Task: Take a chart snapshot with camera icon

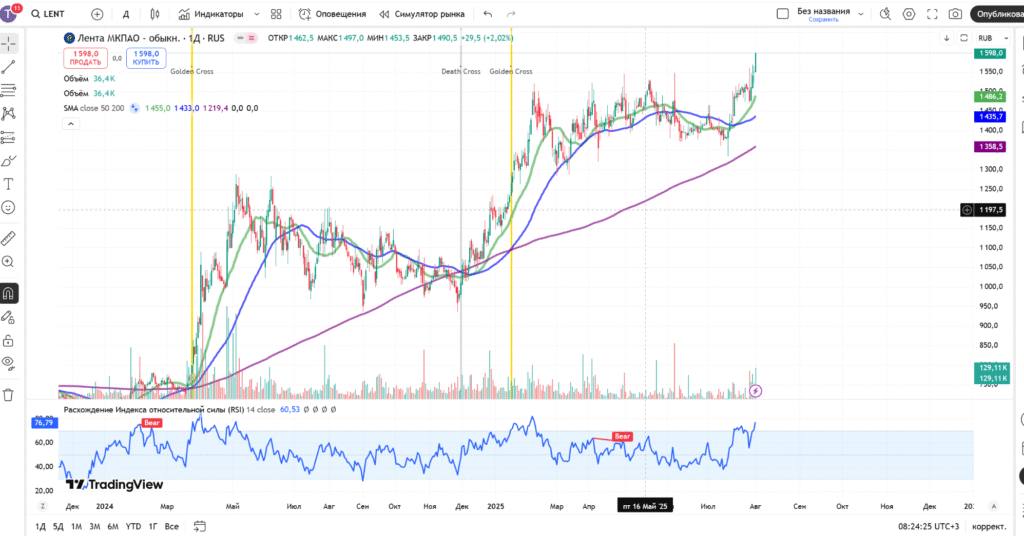Action: [955, 14]
